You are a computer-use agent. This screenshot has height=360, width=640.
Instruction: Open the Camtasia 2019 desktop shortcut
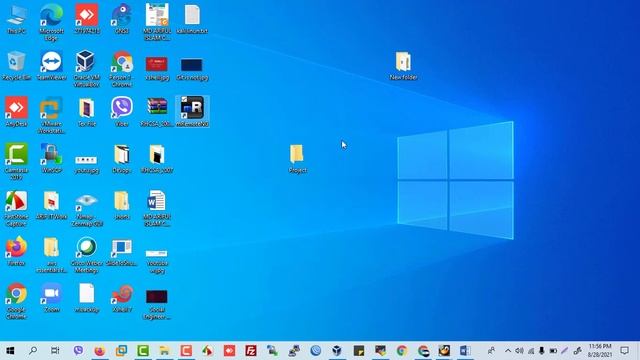[x=16, y=162]
